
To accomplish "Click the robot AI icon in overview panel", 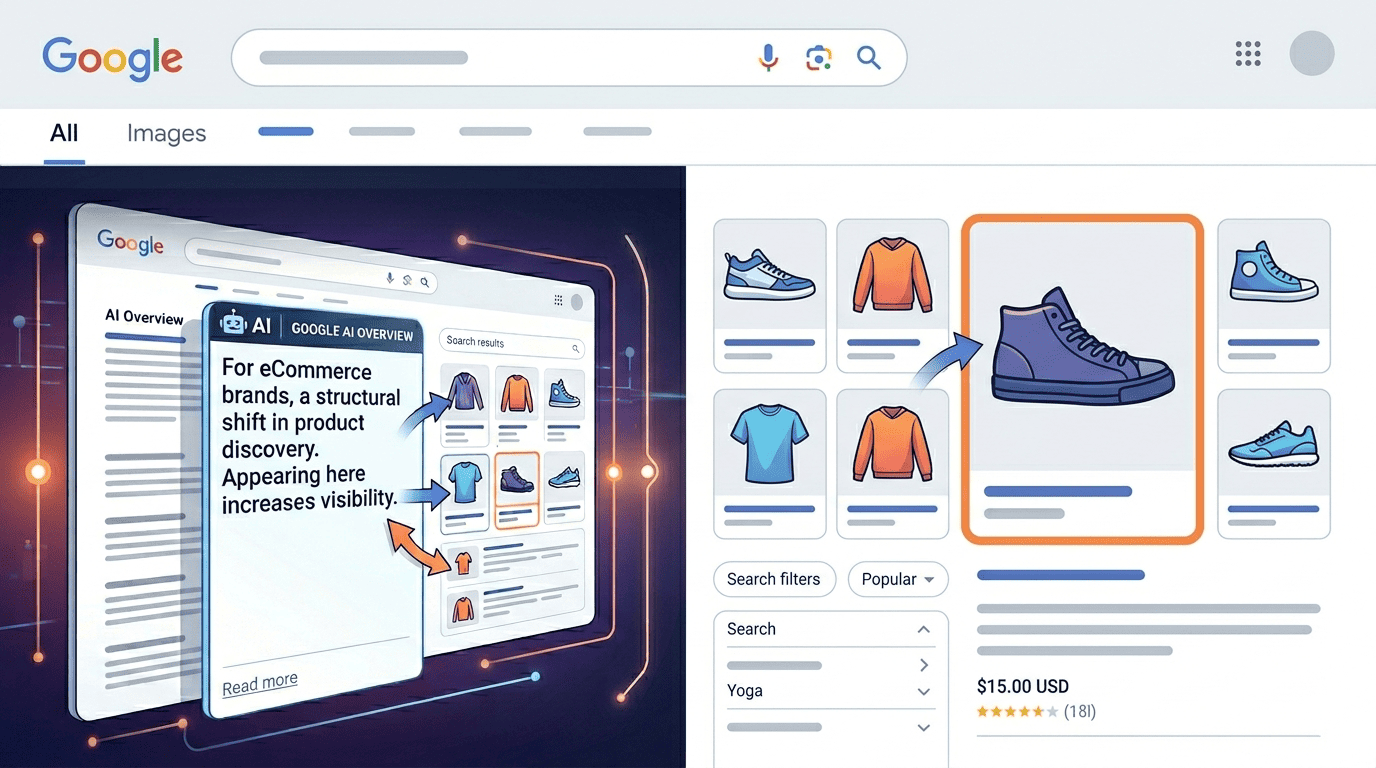I will tap(232, 324).
